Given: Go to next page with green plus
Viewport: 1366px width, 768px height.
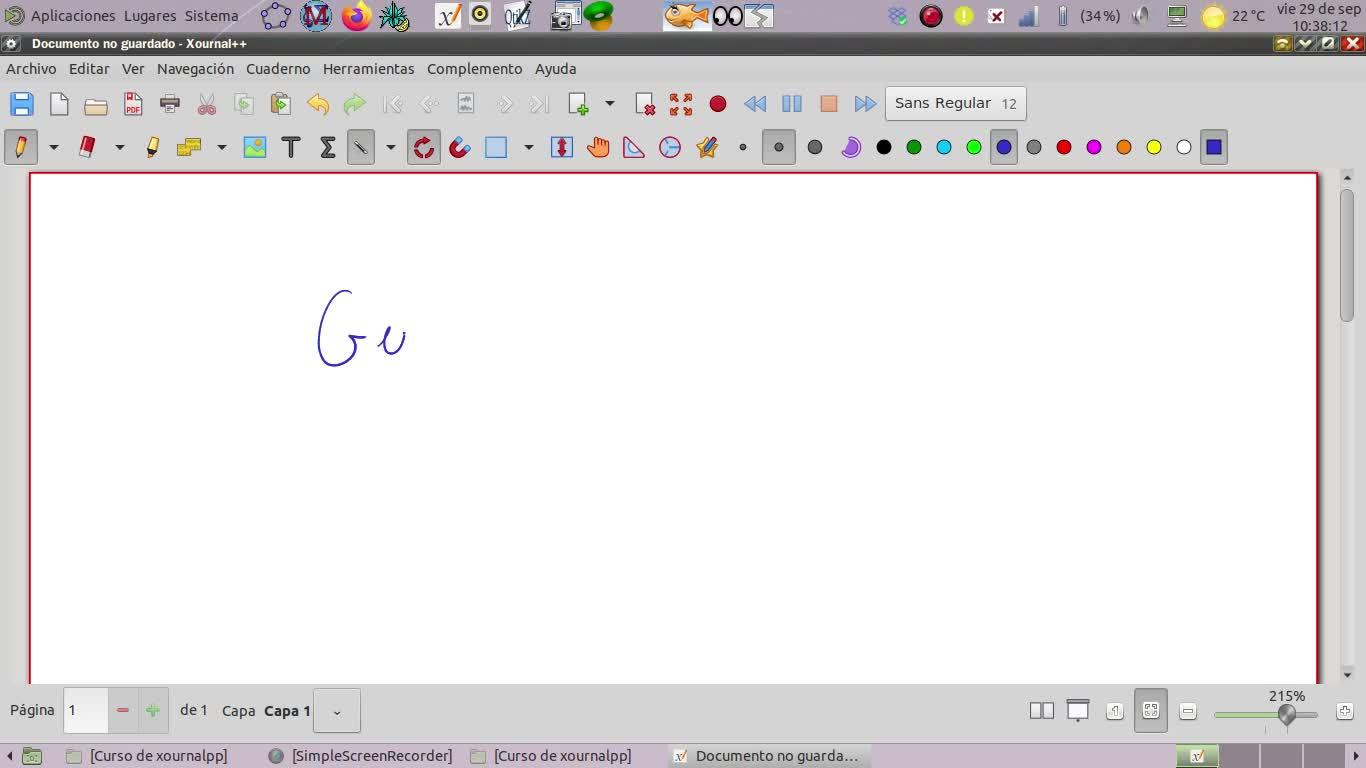Looking at the screenshot, I should [x=152, y=711].
